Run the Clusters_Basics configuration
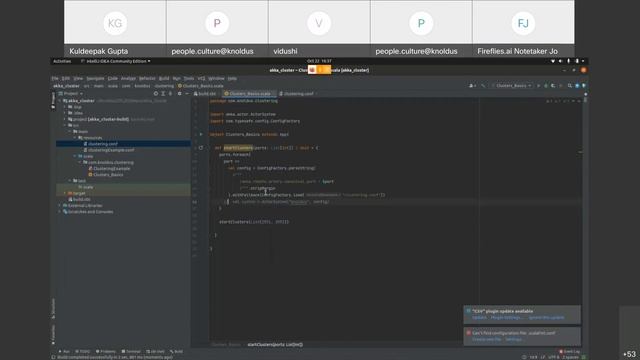Image resolution: width=640 pixels, height=360 pixels. tap(538, 86)
